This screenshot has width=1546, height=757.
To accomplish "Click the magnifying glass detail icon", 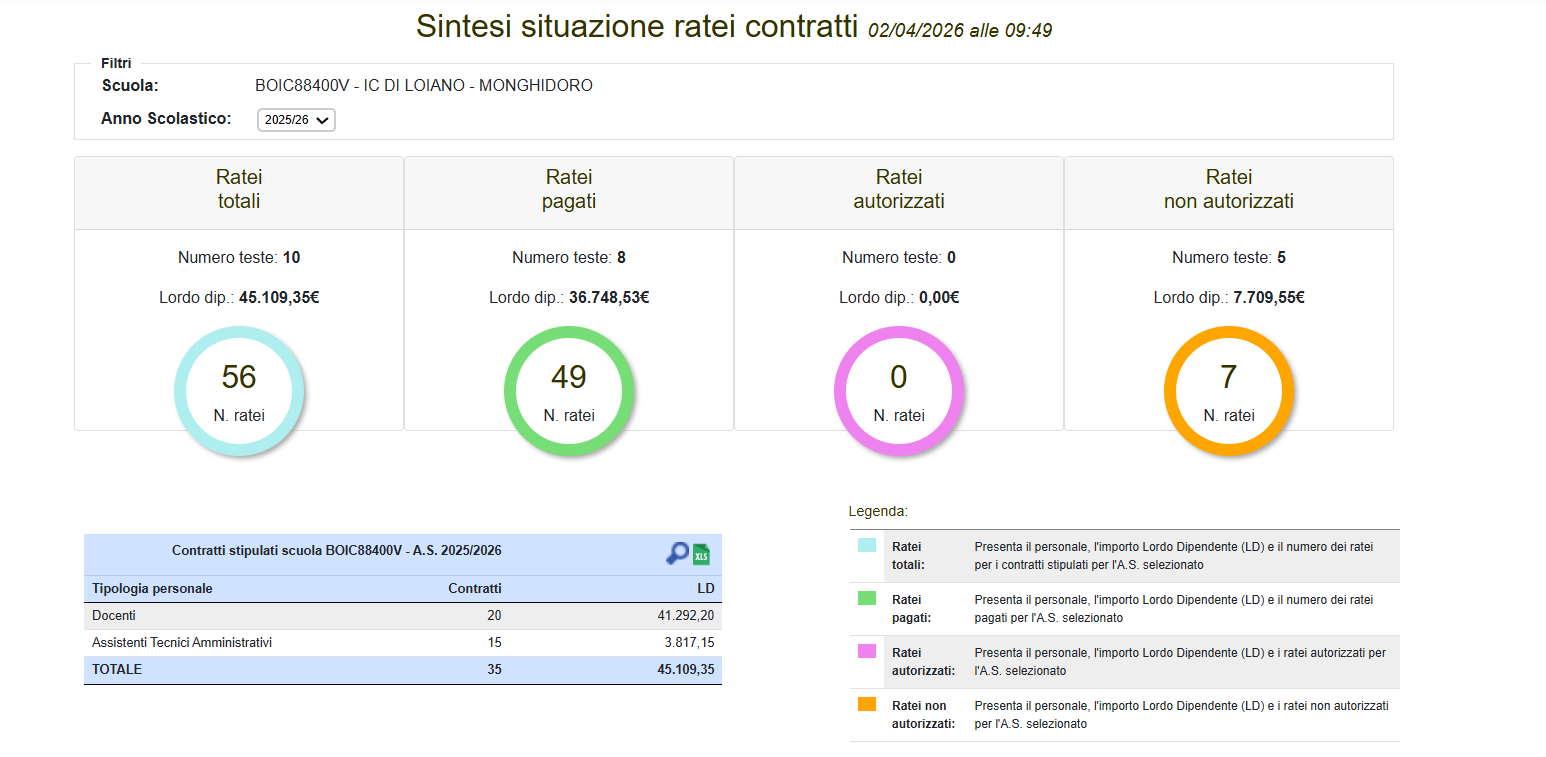I will (677, 554).
